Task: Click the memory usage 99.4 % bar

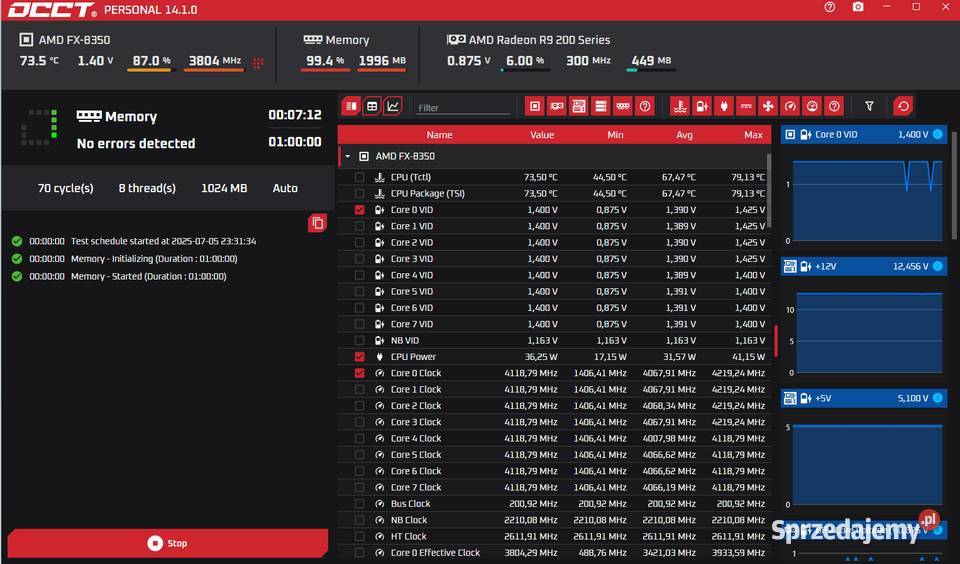Action: point(325,70)
